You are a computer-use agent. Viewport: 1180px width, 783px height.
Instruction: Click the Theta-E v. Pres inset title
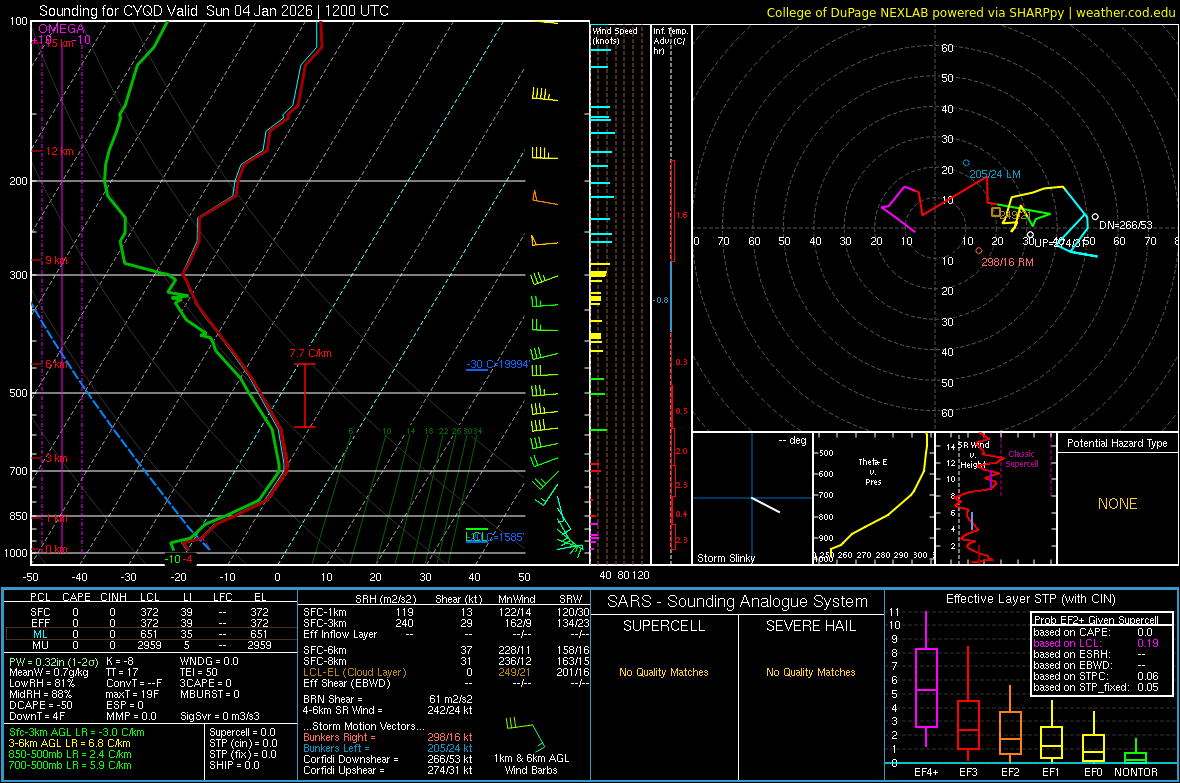(x=873, y=471)
